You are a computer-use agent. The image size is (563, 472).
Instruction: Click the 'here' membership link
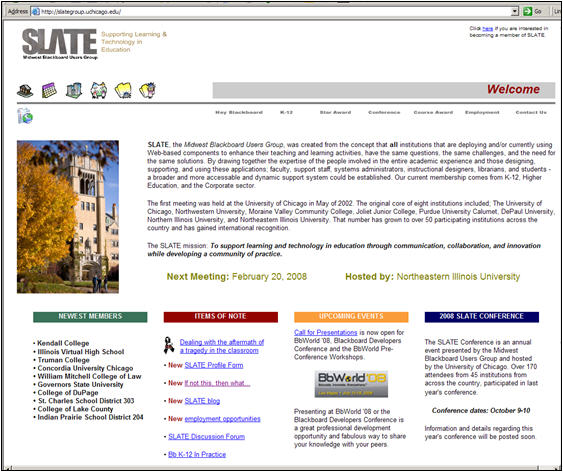487,28
